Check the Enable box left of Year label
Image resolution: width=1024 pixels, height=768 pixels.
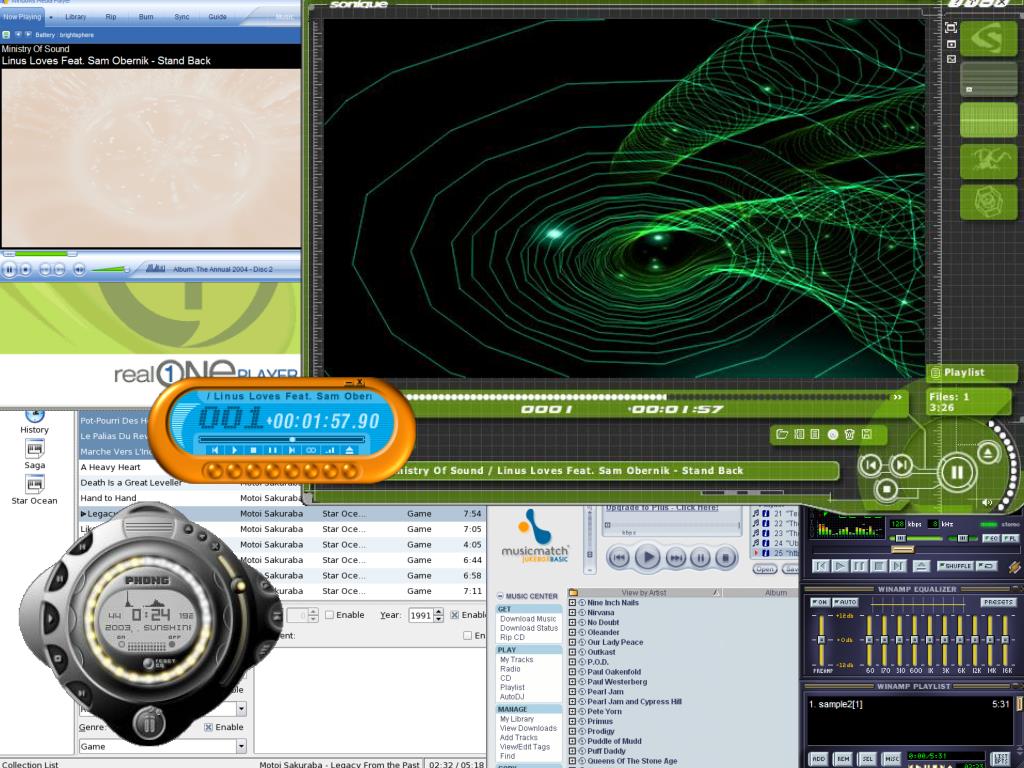[330, 615]
